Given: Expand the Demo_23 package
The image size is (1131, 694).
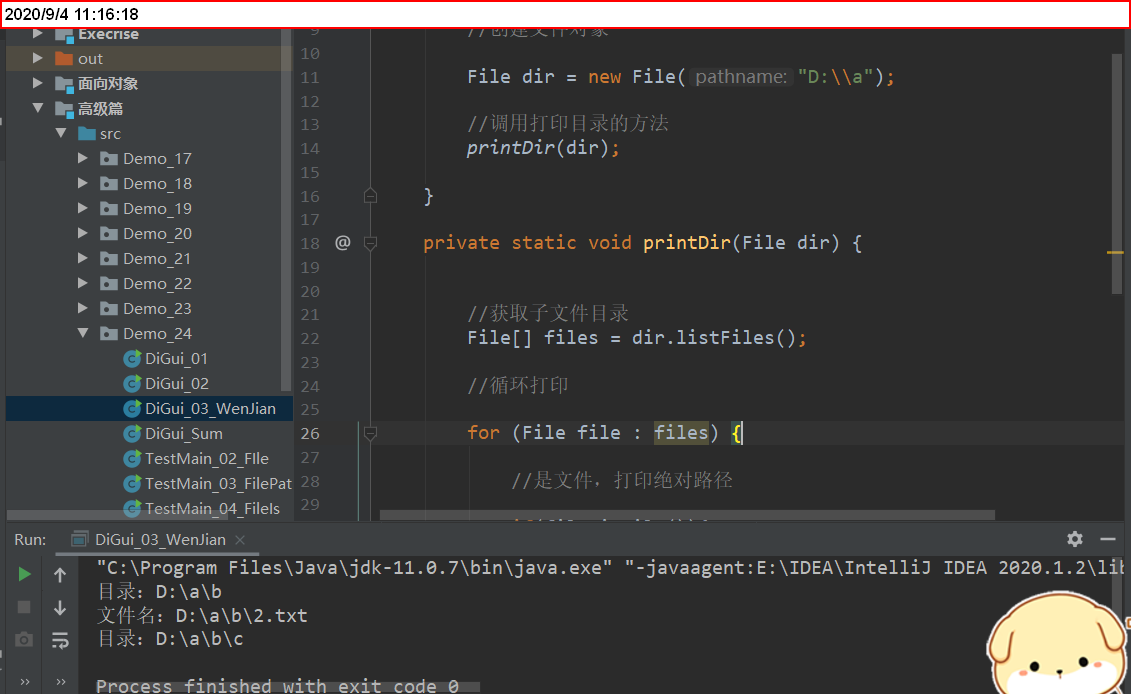Looking at the screenshot, I should coord(83,308).
